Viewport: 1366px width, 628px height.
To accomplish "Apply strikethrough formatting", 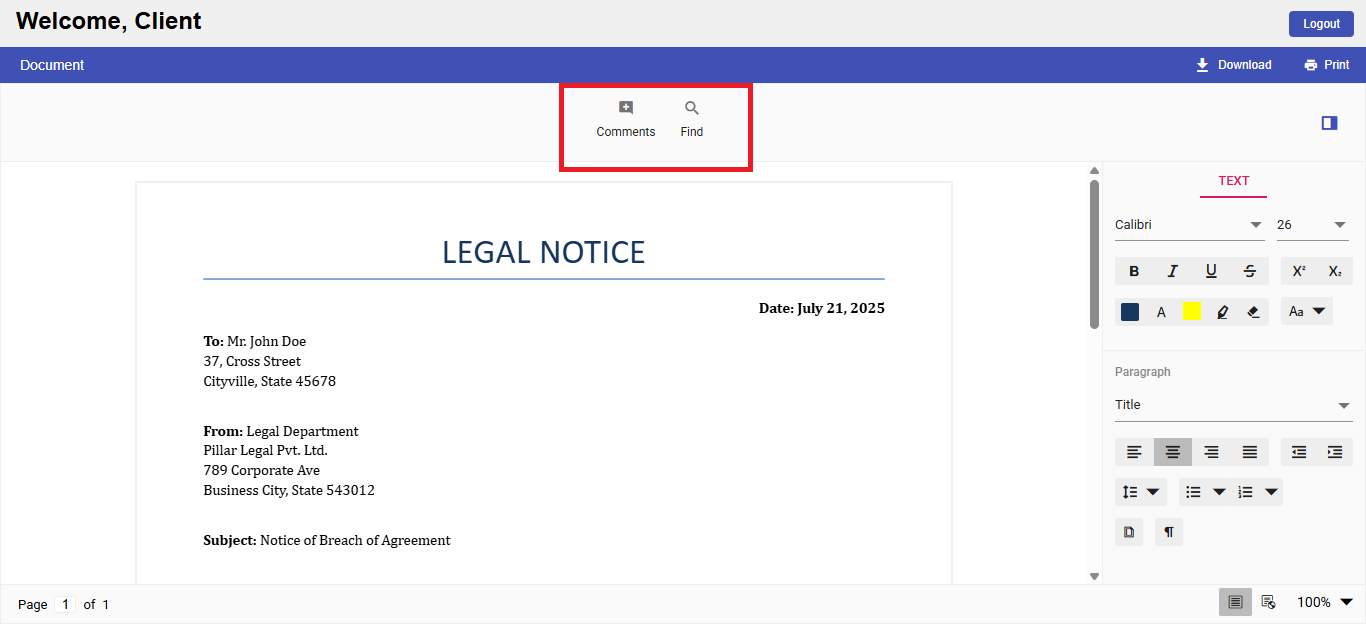I will (1250, 270).
